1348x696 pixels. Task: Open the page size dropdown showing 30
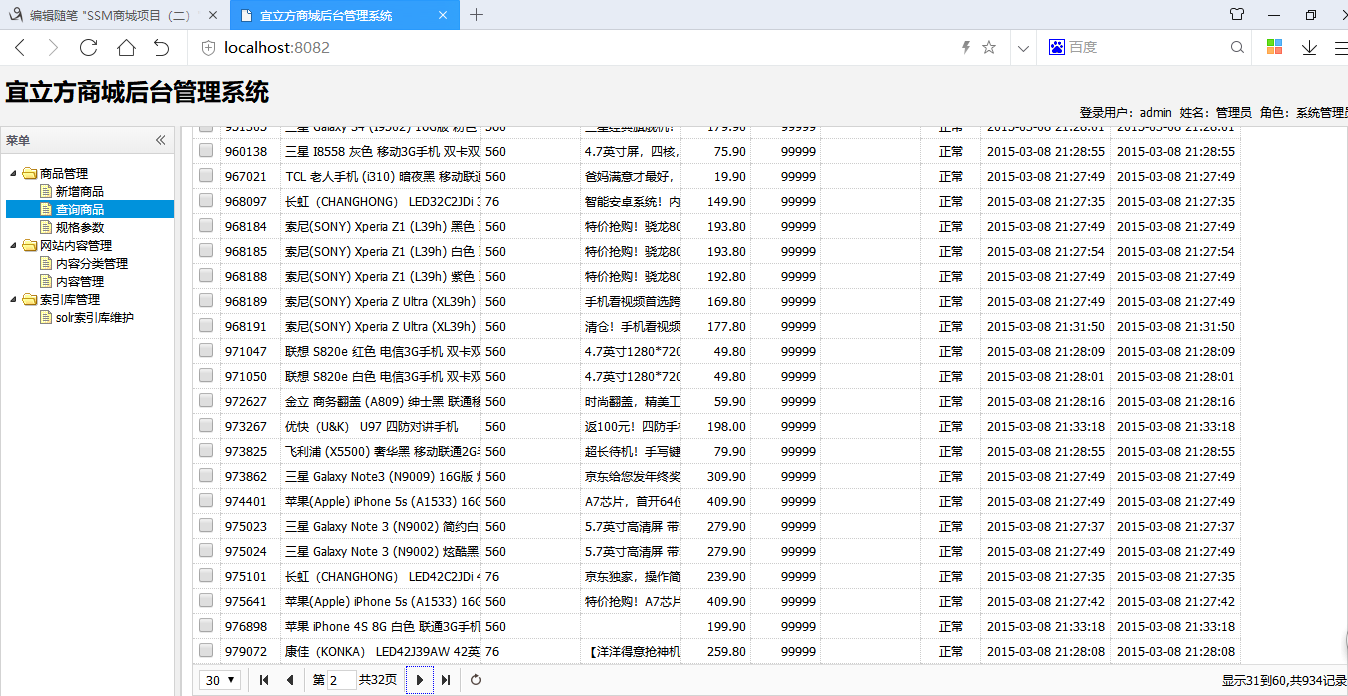click(x=220, y=680)
